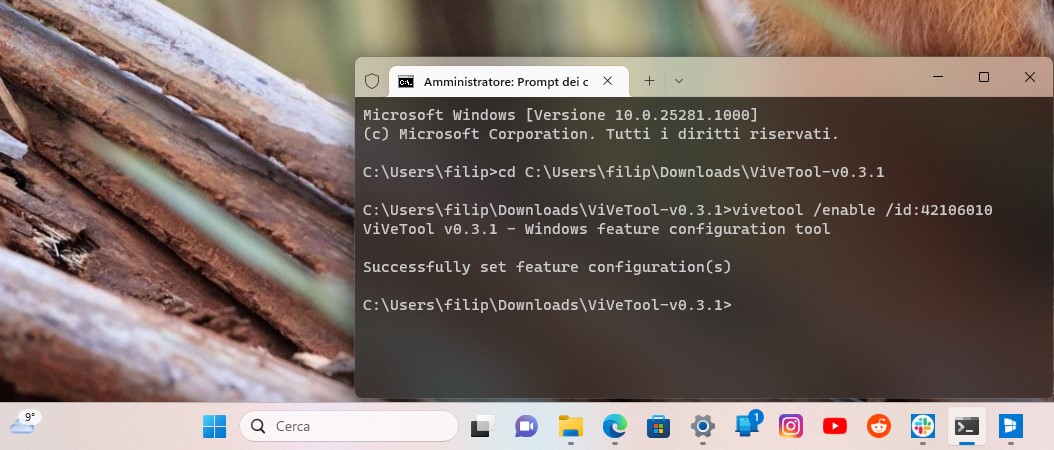Open Microsoft Store from taskbar
Viewport: 1054px width, 450px height.
(658, 426)
